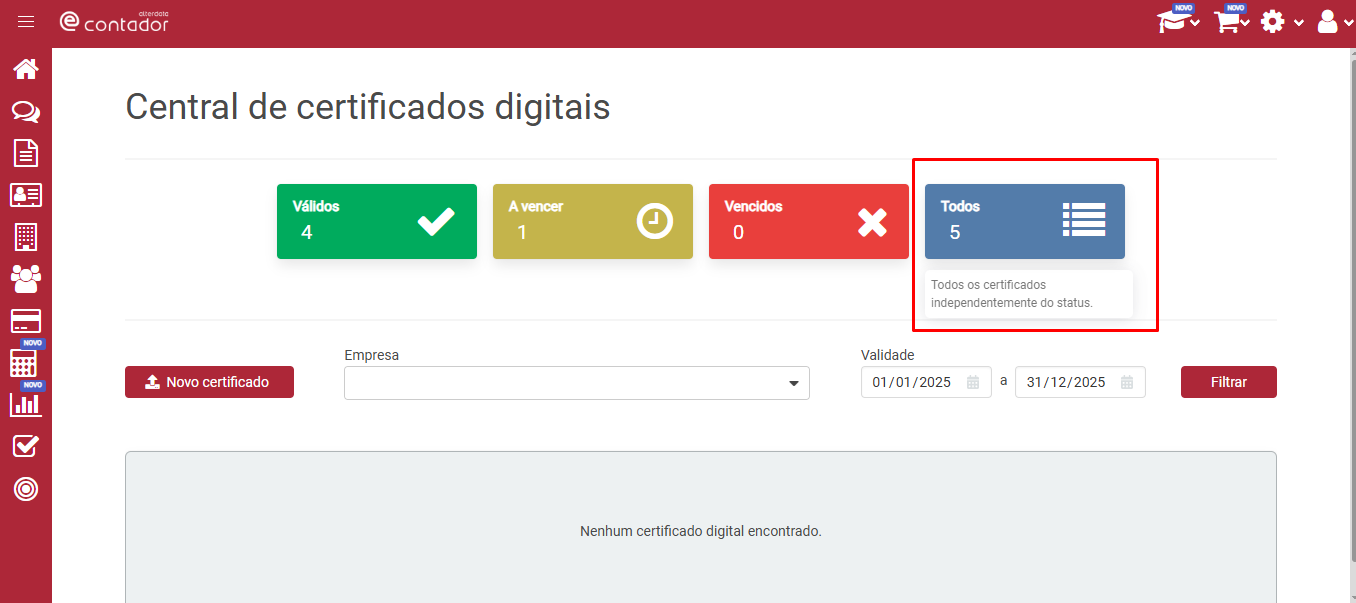1356x603 pixels.
Task: Open the settings gear dropdown
Action: 1282,21
